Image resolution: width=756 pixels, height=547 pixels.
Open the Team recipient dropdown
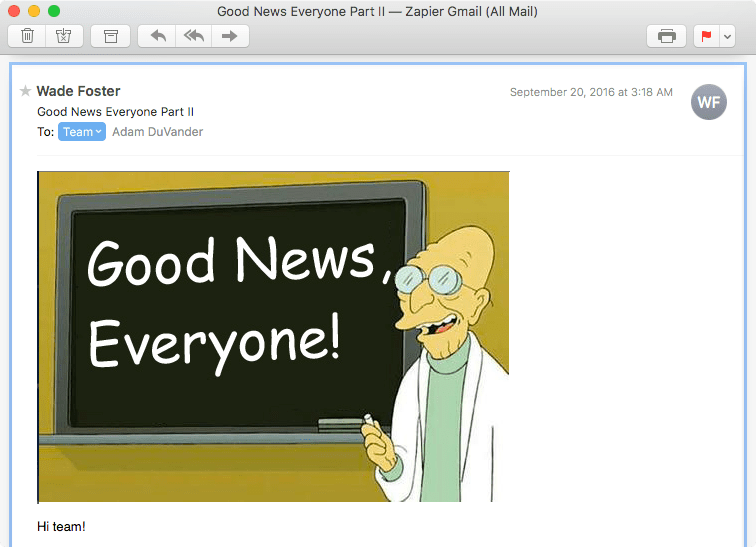tap(82, 132)
